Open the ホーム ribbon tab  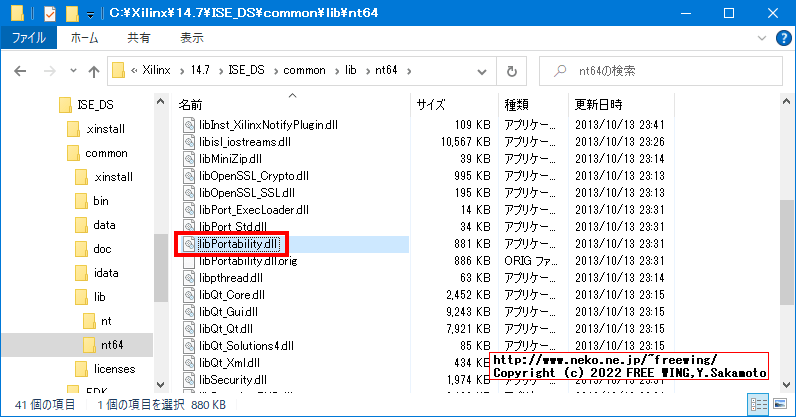click(84, 38)
